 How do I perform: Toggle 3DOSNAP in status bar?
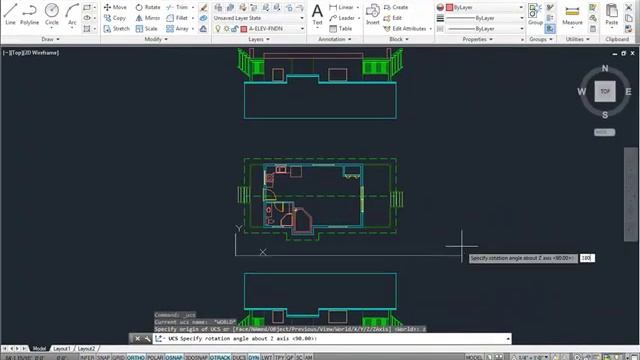(x=196, y=357)
